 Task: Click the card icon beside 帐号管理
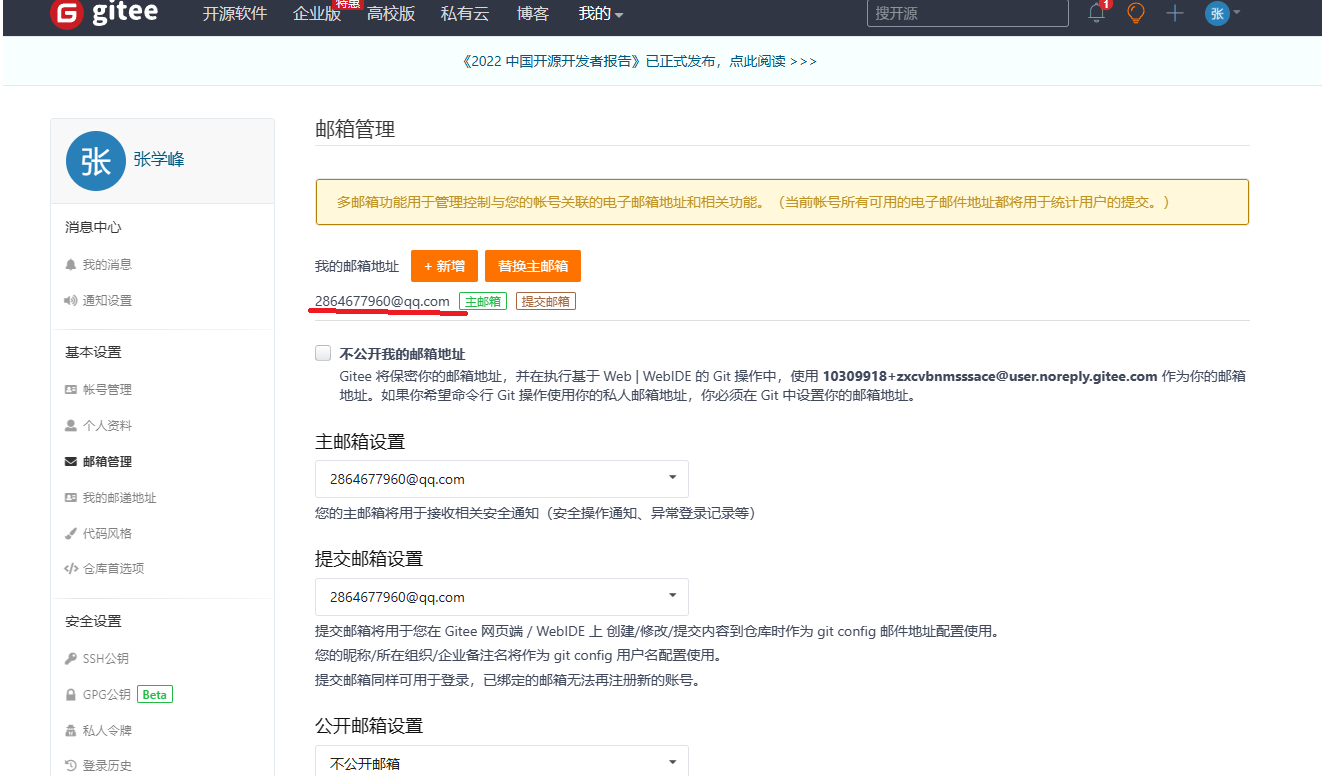click(71, 390)
